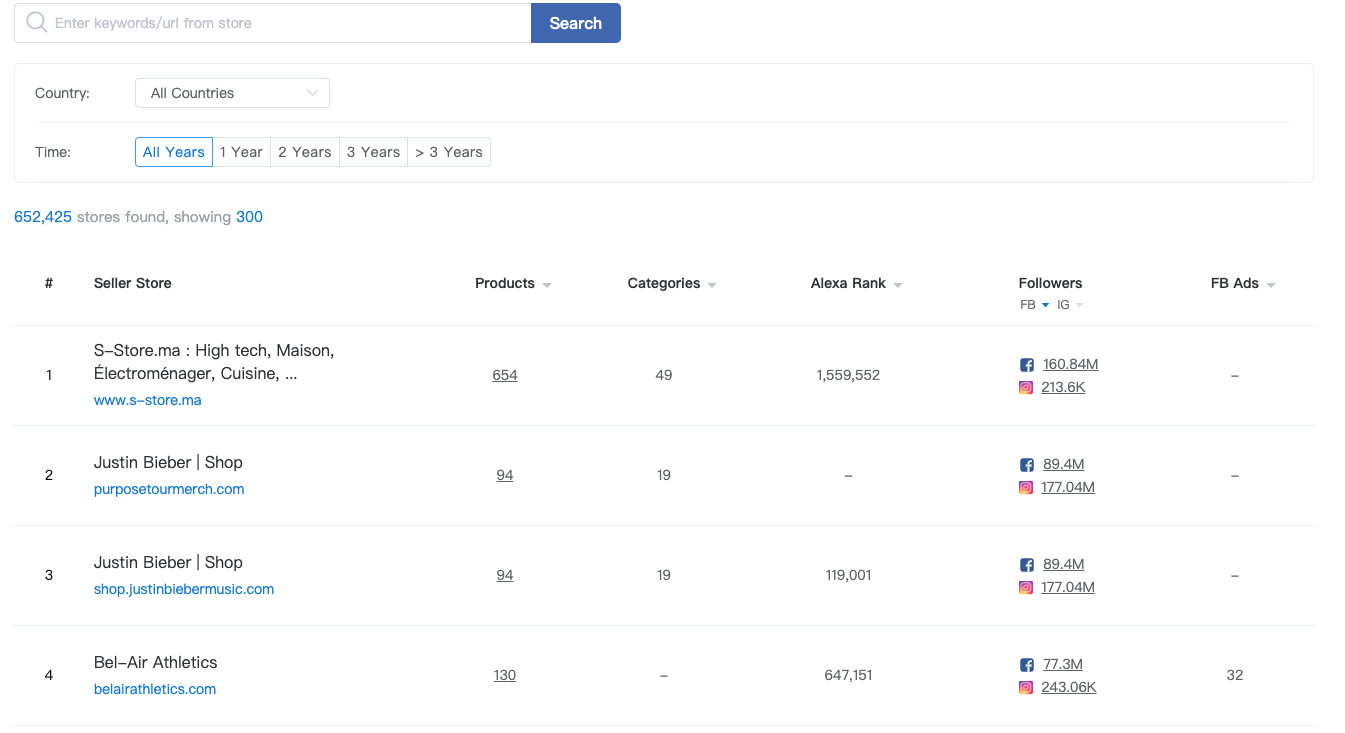This screenshot has height=733, width=1345.
Task: Click the search magnifier icon
Action: (x=37, y=23)
